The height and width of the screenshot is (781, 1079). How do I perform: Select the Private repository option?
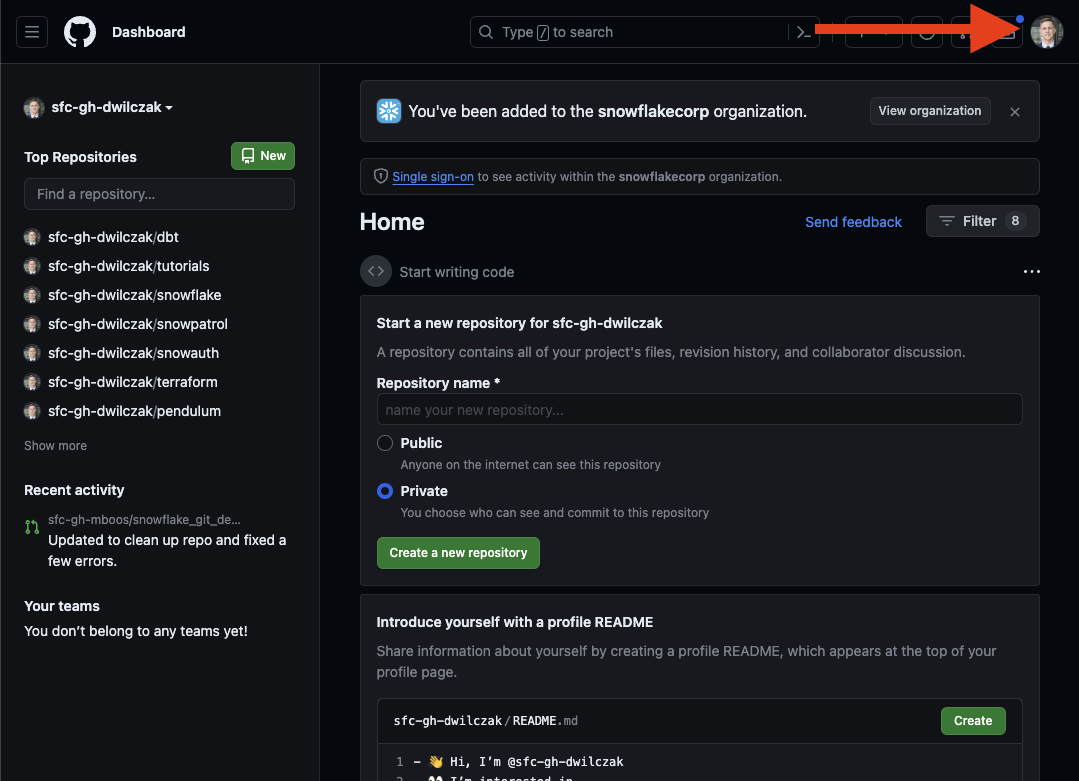click(385, 491)
